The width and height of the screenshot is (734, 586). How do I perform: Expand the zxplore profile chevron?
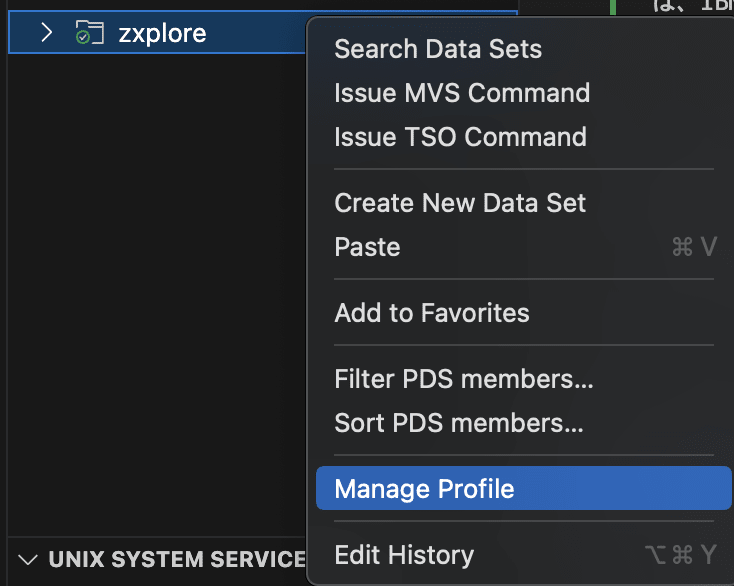click(46, 33)
